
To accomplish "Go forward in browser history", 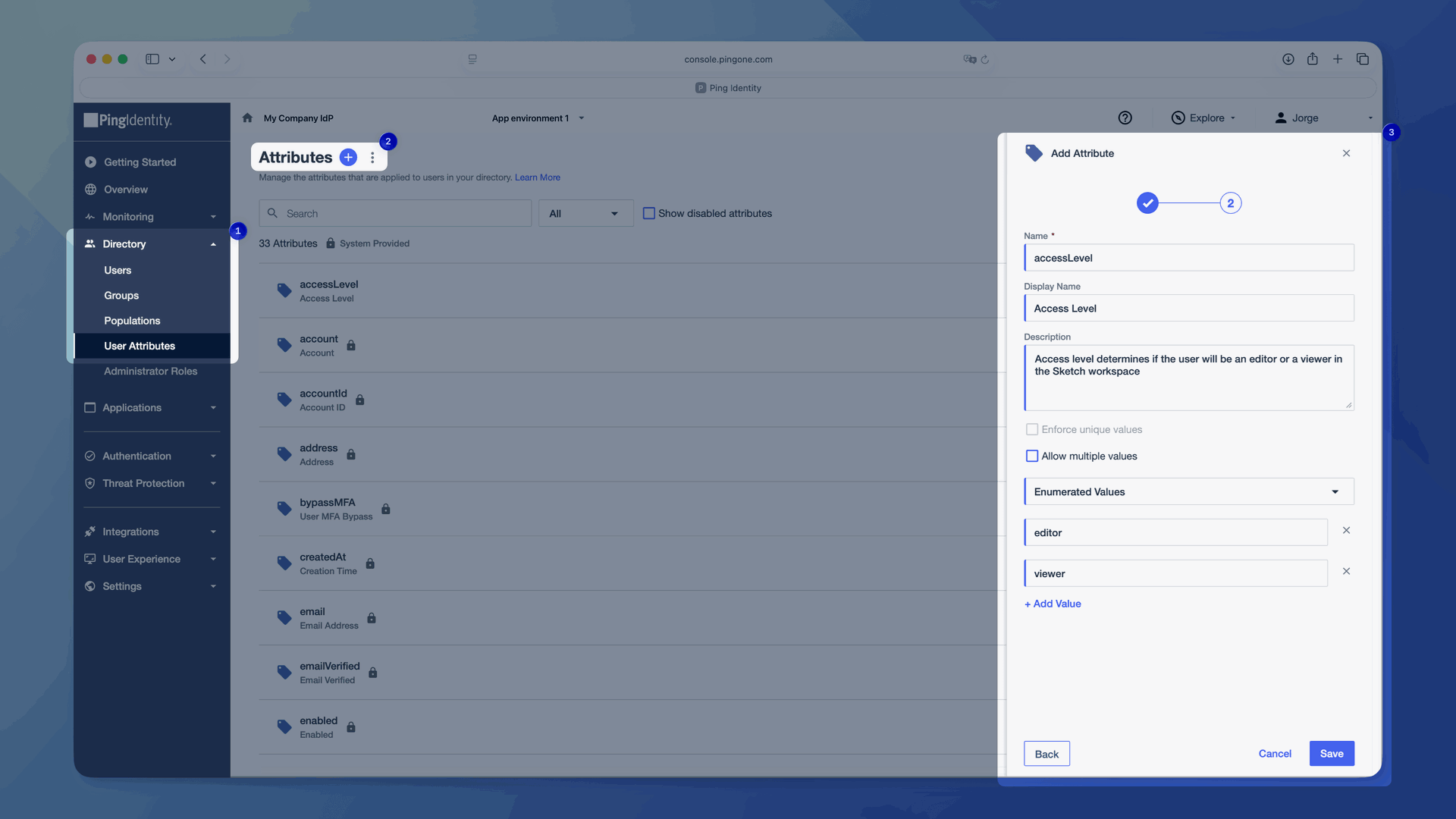I will [x=227, y=59].
